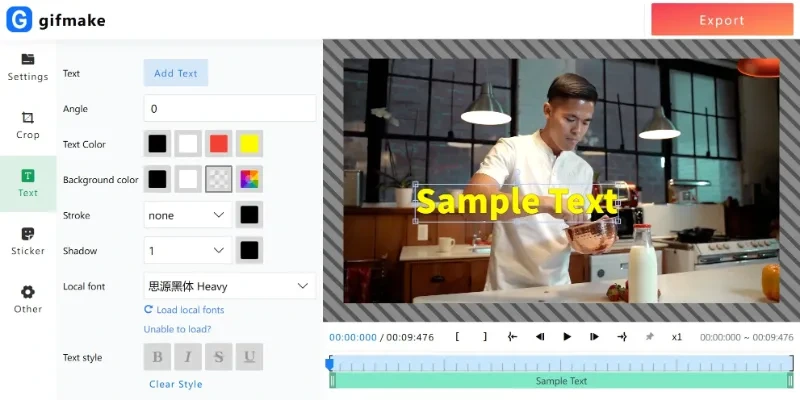Click left handle of Sample Text clip
This screenshot has width=800, height=400.
tap(333, 381)
